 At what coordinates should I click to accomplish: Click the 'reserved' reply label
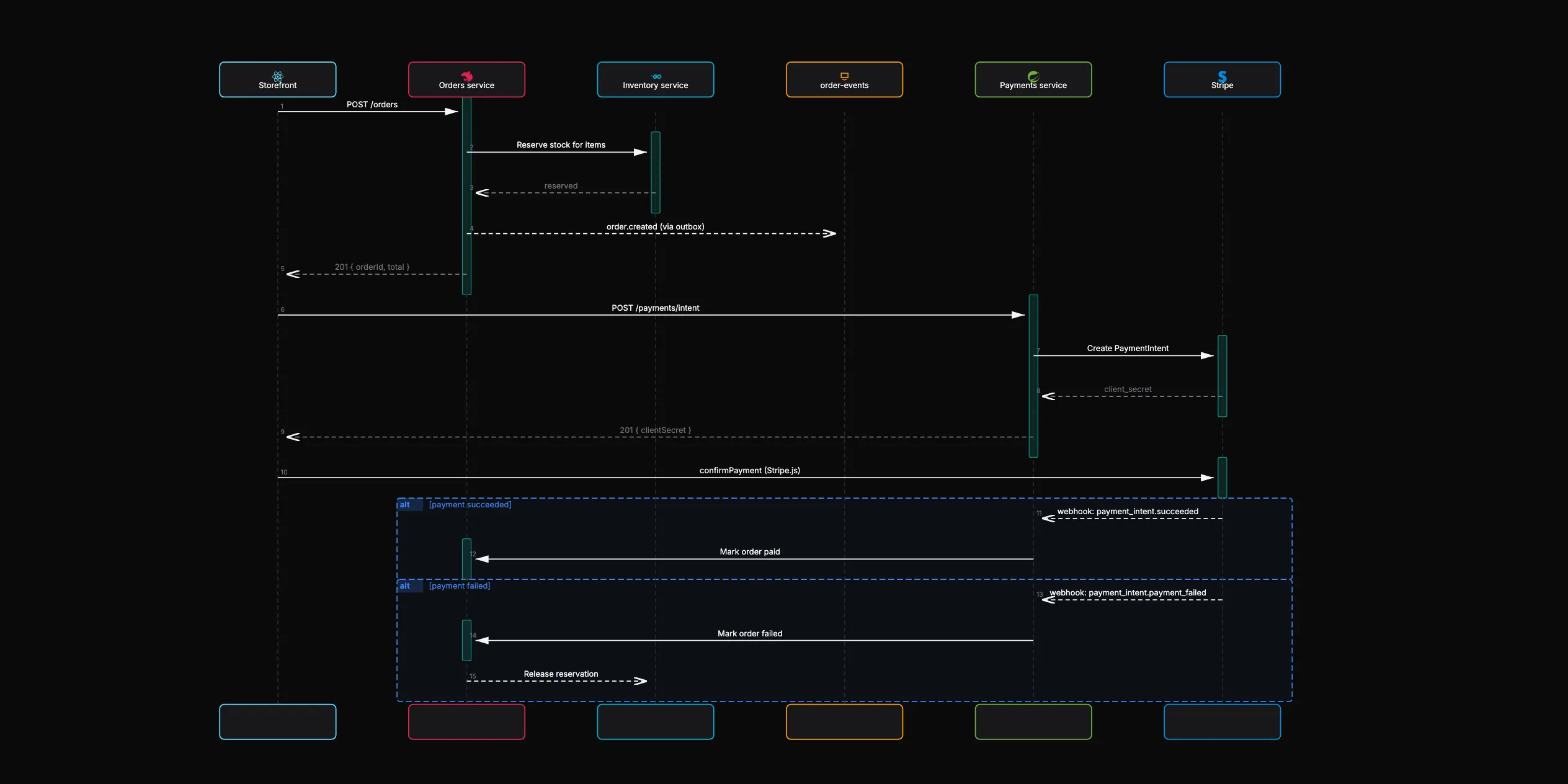tap(561, 186)
